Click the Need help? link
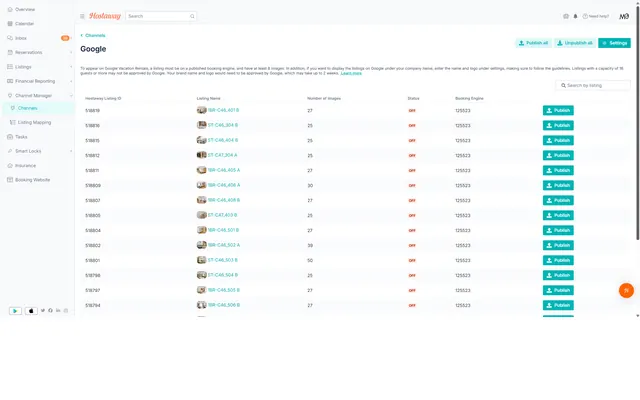This screenshot has width=640, height=400. click(x=596, y=16)
